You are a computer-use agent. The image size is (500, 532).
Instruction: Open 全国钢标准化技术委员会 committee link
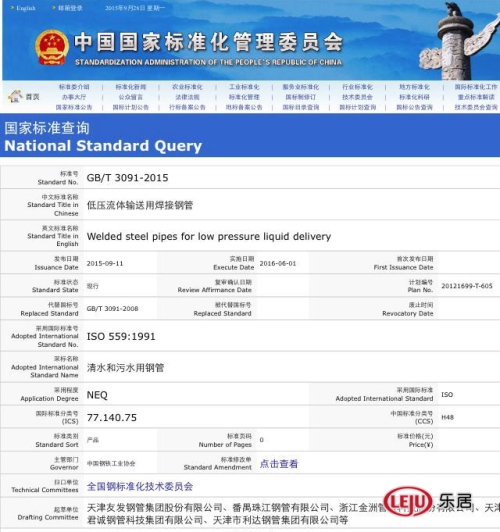click(140, 486)
